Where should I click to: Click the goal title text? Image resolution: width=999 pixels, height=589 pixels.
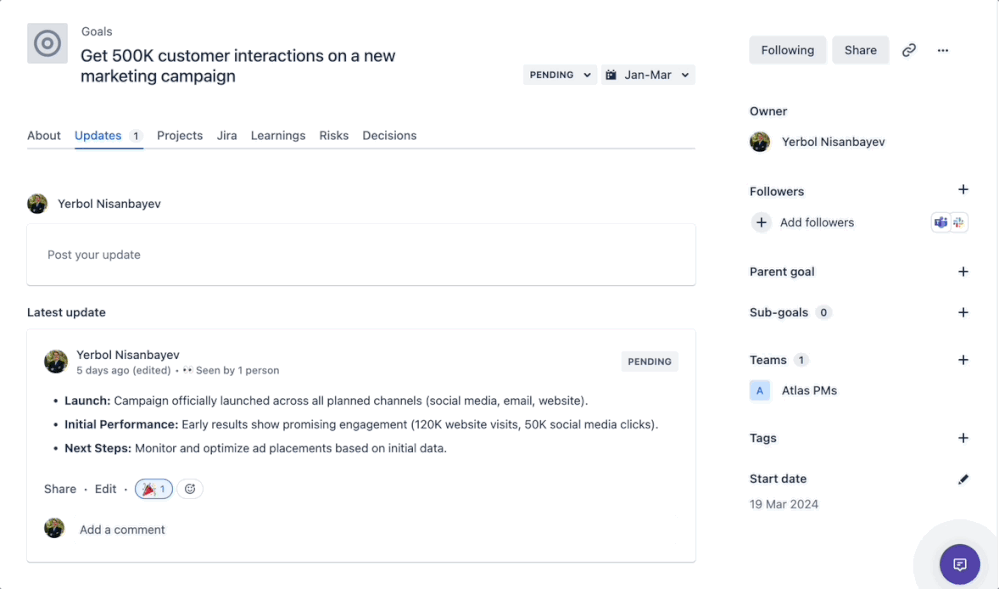[x=238, y=66]
